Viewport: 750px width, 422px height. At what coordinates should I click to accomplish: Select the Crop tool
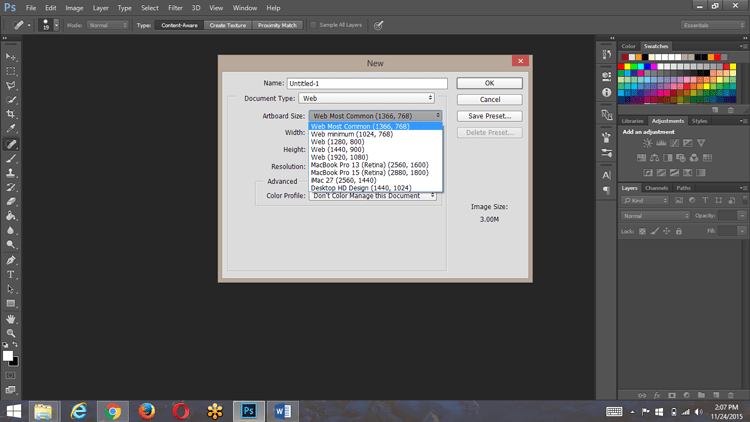11,114
